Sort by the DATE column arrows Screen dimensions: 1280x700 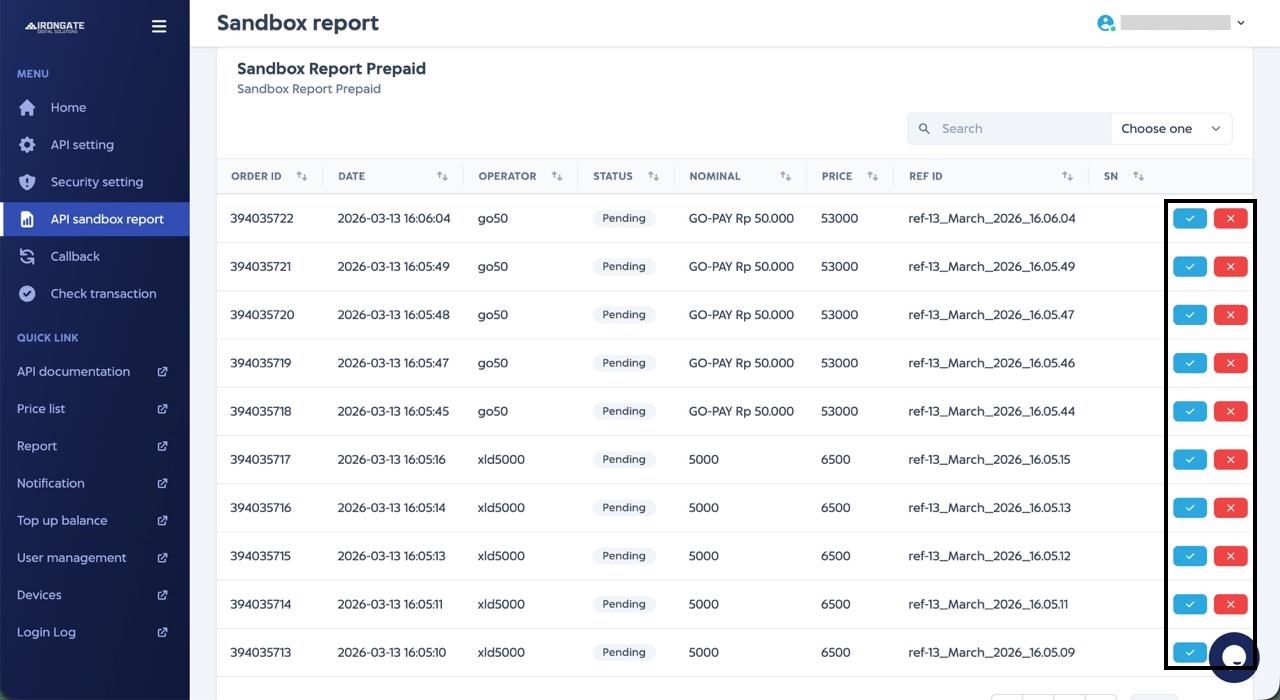[x=442, y=176]
